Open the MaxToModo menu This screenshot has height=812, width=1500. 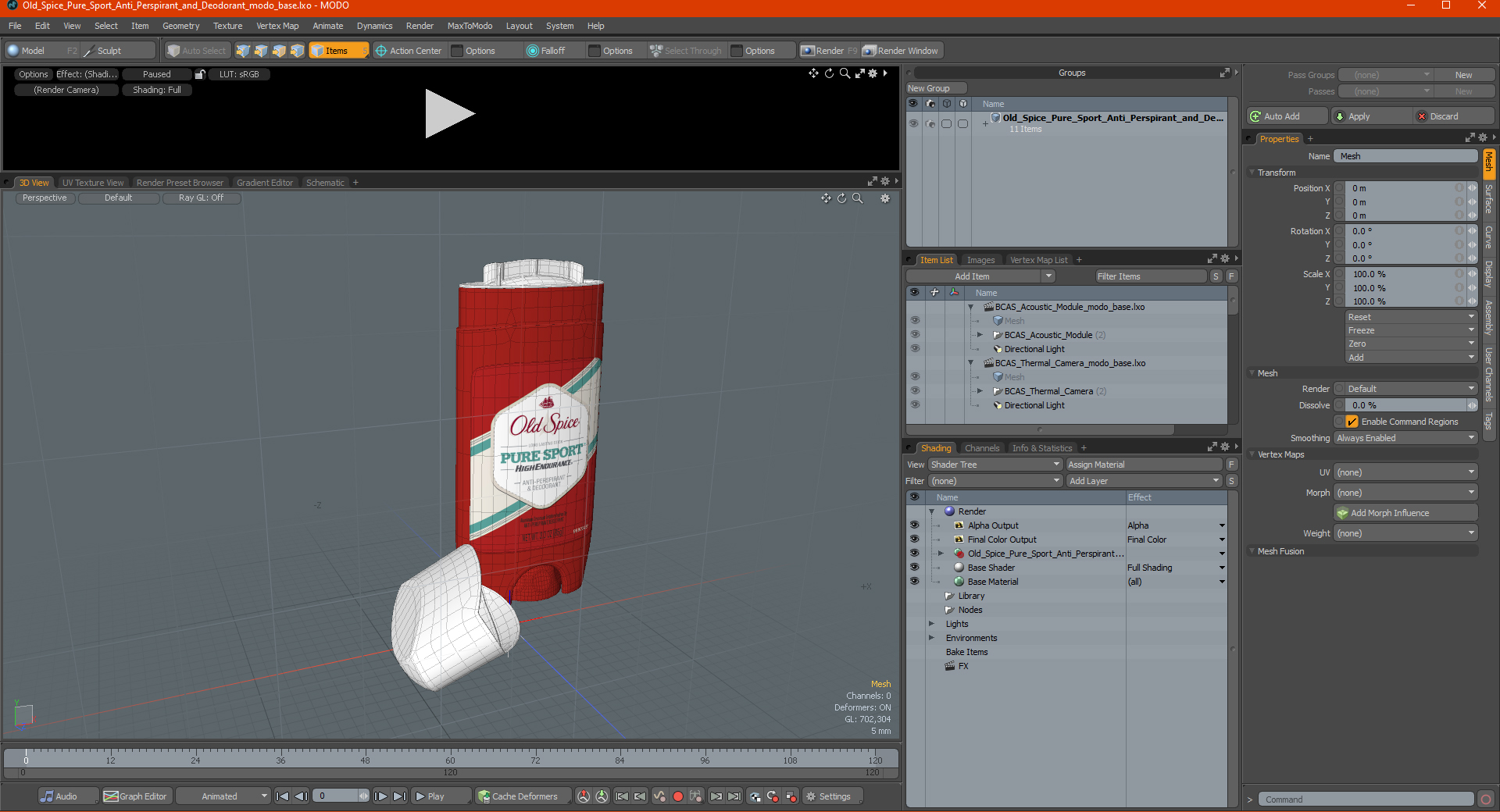click(x=470, y=26)
